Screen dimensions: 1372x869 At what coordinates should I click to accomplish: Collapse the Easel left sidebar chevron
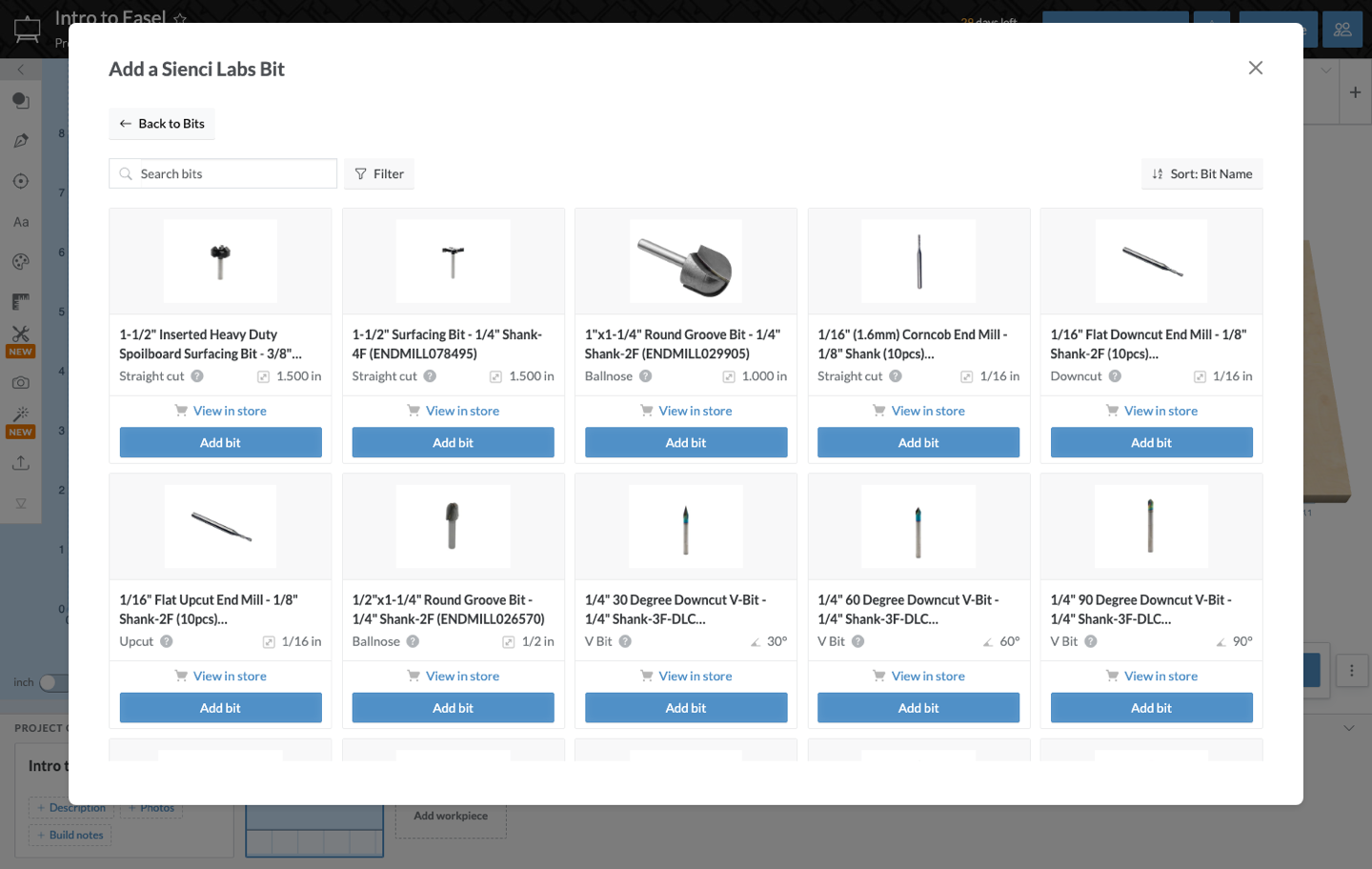click(x=21, y=70)
